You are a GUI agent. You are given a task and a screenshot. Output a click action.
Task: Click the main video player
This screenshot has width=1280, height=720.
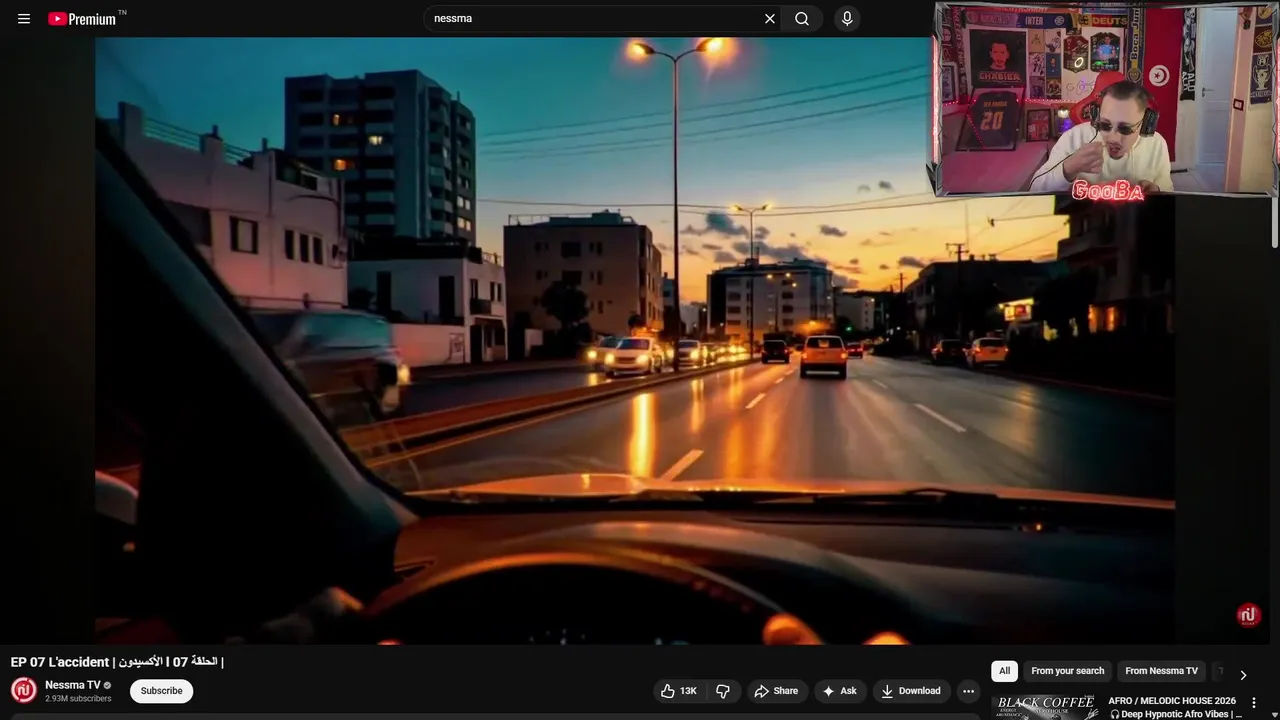click(x=635, y=341)
